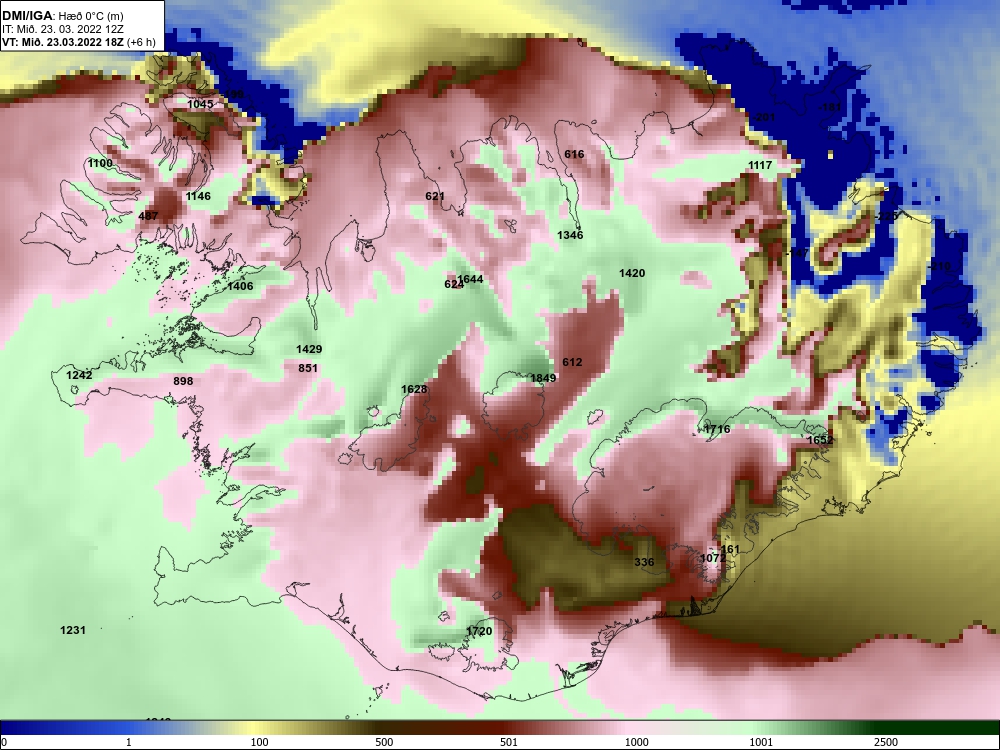Click the map value '161'
The image size is (1000, 750).
(x=730, y=550)
